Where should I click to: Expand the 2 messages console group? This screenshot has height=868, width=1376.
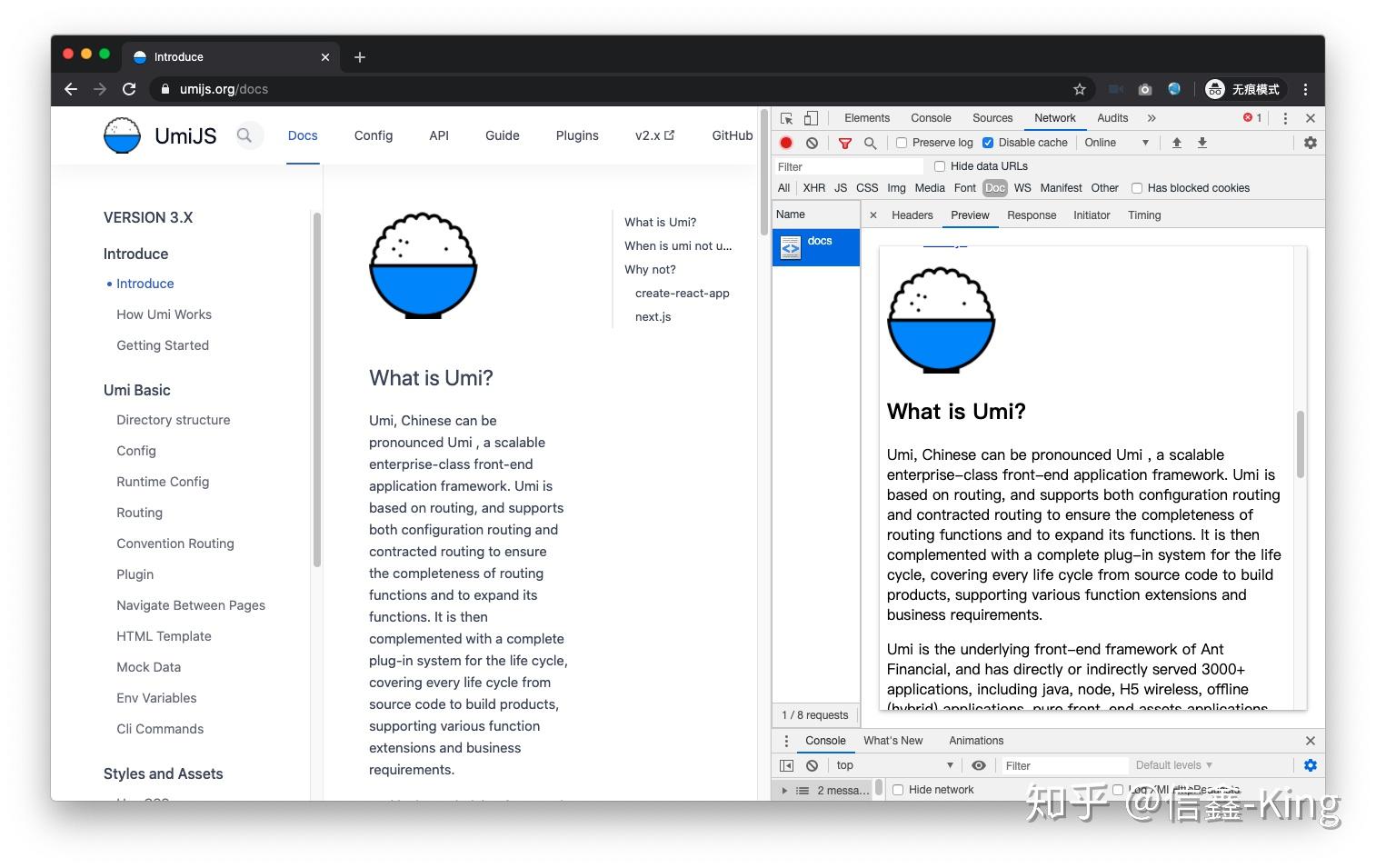(x=784, y=791)
